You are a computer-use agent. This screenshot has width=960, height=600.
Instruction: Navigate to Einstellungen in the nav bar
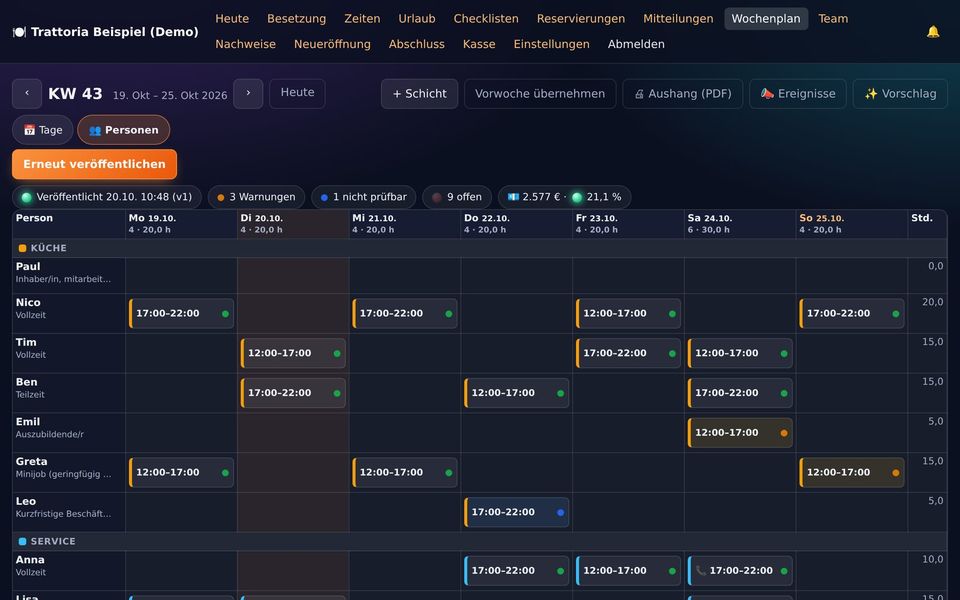tap(551, 44)
